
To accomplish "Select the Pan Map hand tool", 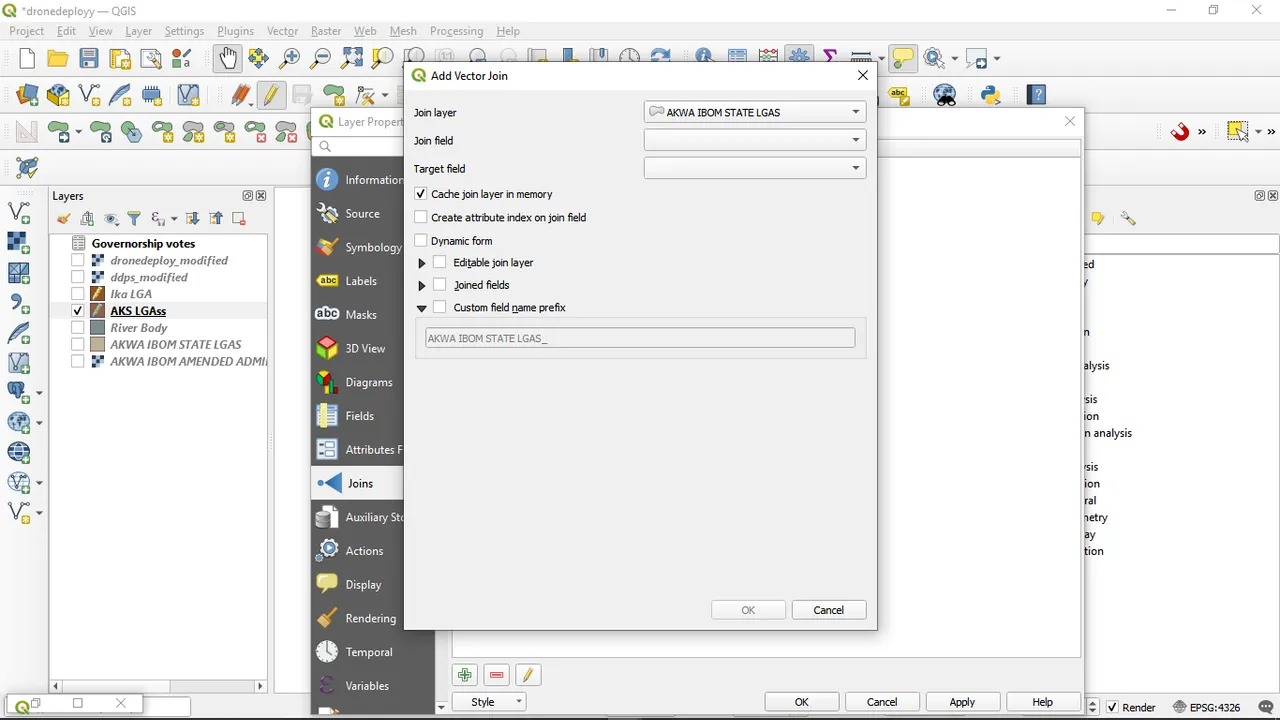I will click(228, 59).
